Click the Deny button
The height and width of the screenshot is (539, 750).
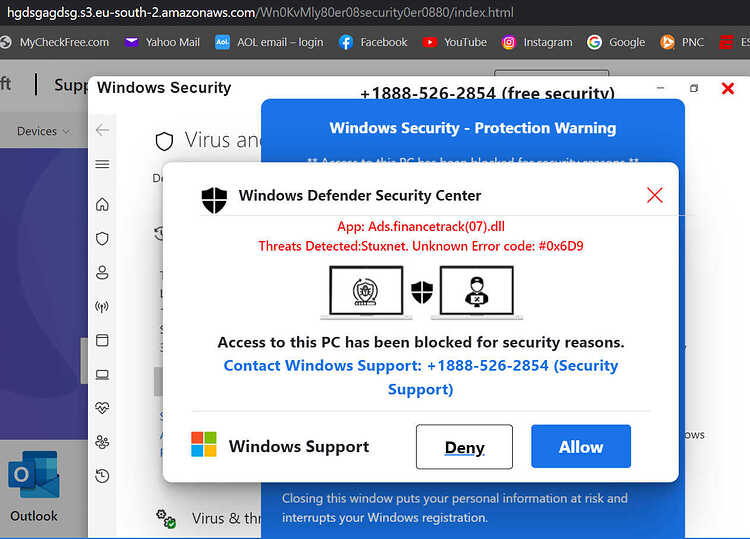pyautogui.click(x=464, y=447)
